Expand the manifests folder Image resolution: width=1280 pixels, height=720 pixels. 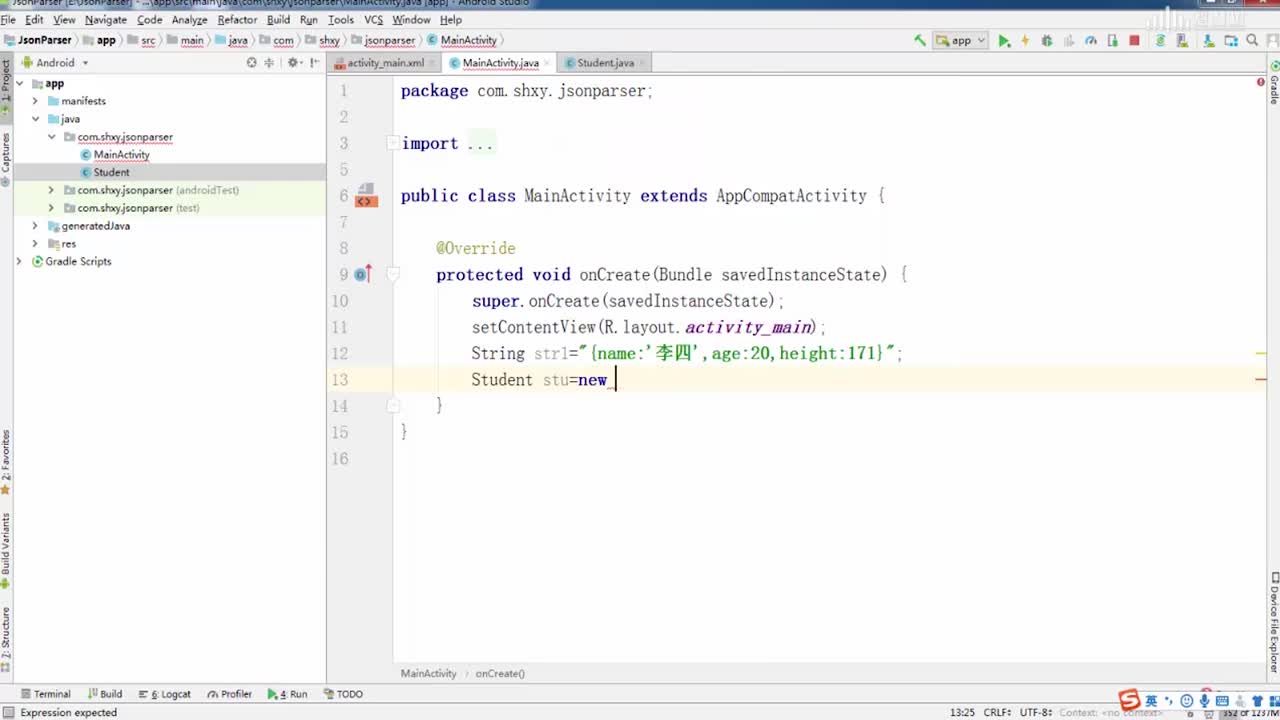point(35,101)
